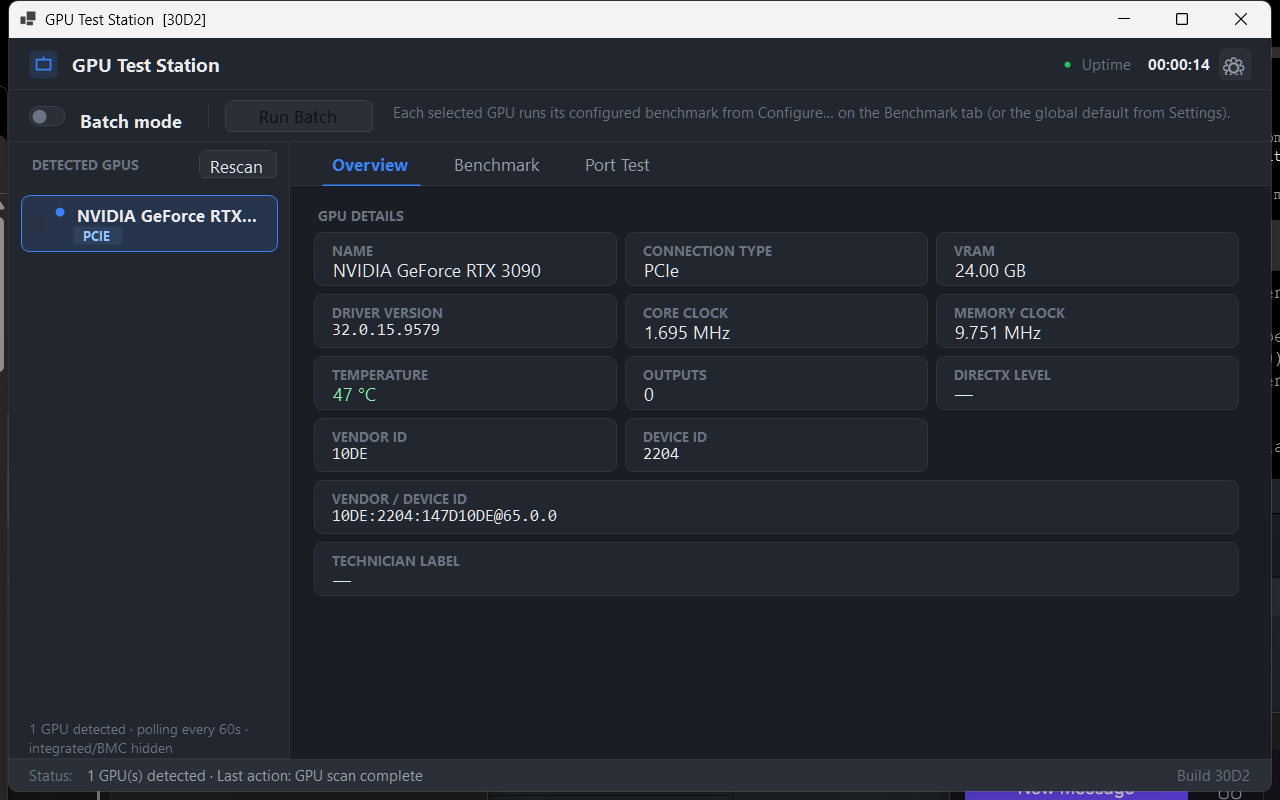Click the uptime value 00:00:14
Screen dimensions: 1280x800
pyautogui.click(x=1178, y=65)
